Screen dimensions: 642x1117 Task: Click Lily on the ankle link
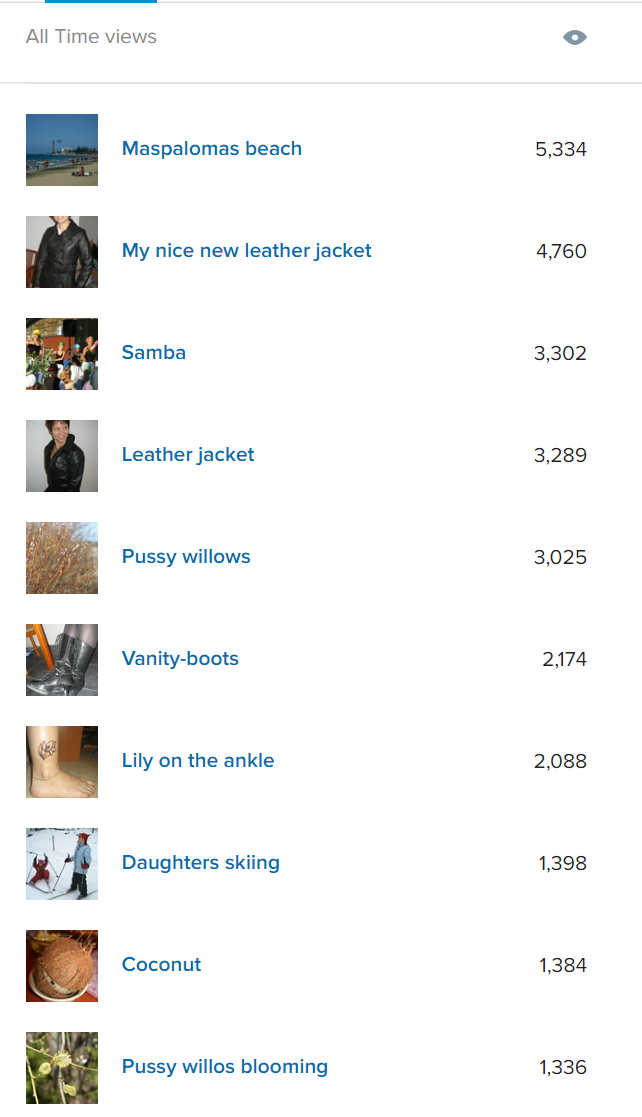point(198,761)
